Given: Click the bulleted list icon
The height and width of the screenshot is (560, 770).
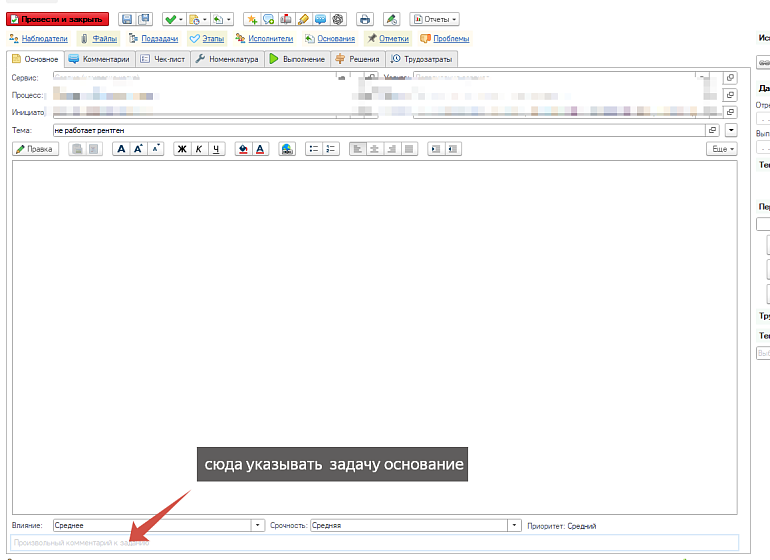Looking at the screenshot, I should click(x=313, y=148).
